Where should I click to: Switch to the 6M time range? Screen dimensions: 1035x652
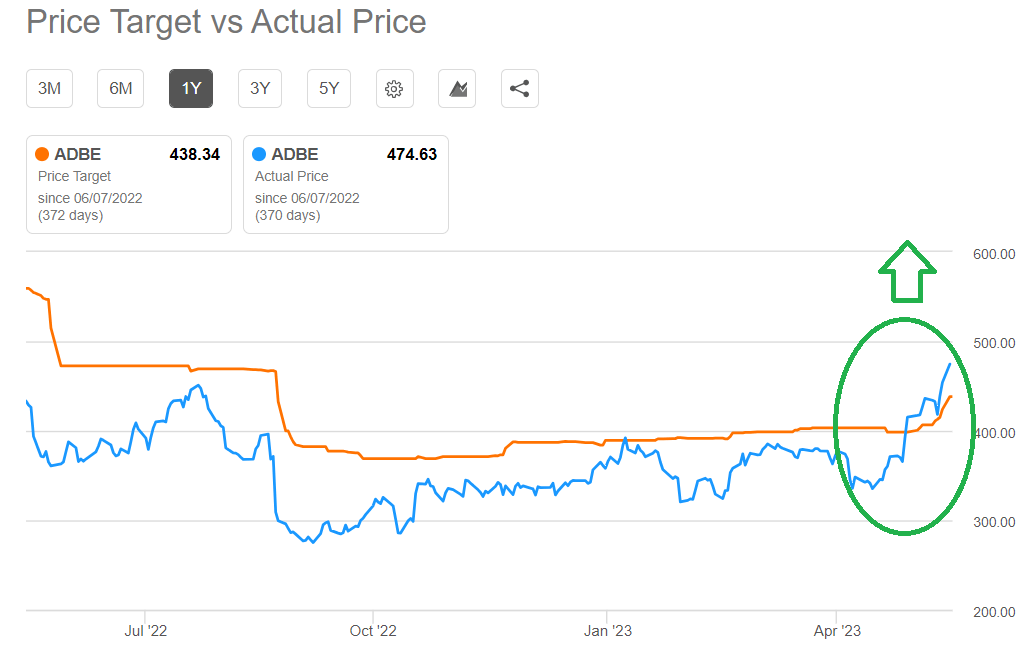coord(121,89)
